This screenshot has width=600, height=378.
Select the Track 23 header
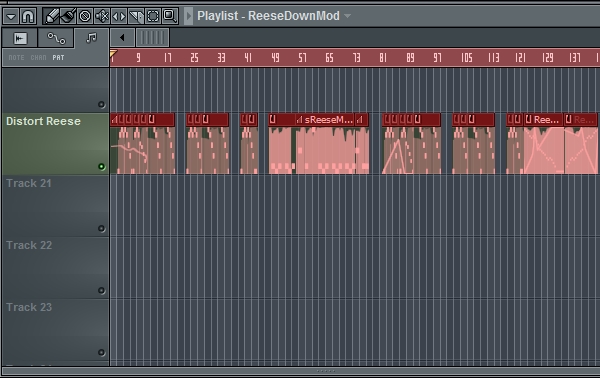click(55, 330)
